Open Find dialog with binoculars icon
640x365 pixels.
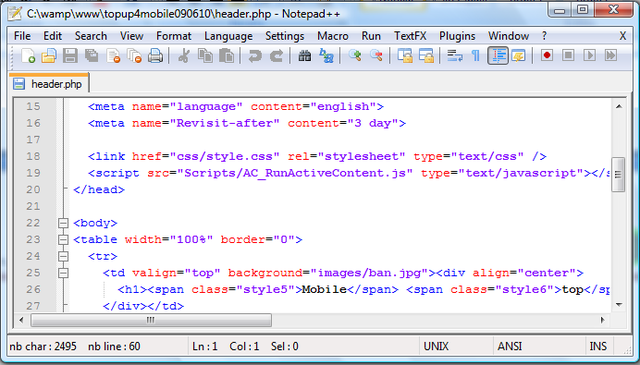click(304, 56)
